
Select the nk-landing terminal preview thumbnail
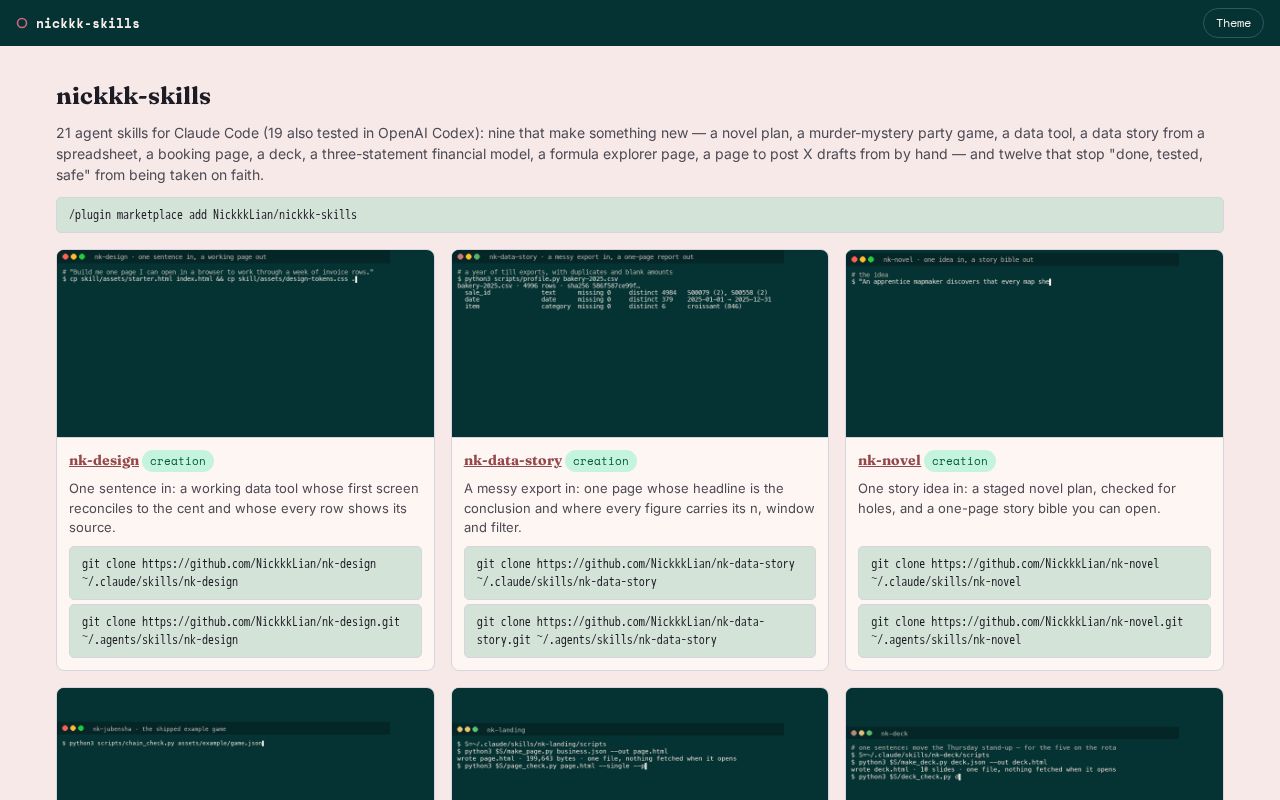tap(640, 744)
